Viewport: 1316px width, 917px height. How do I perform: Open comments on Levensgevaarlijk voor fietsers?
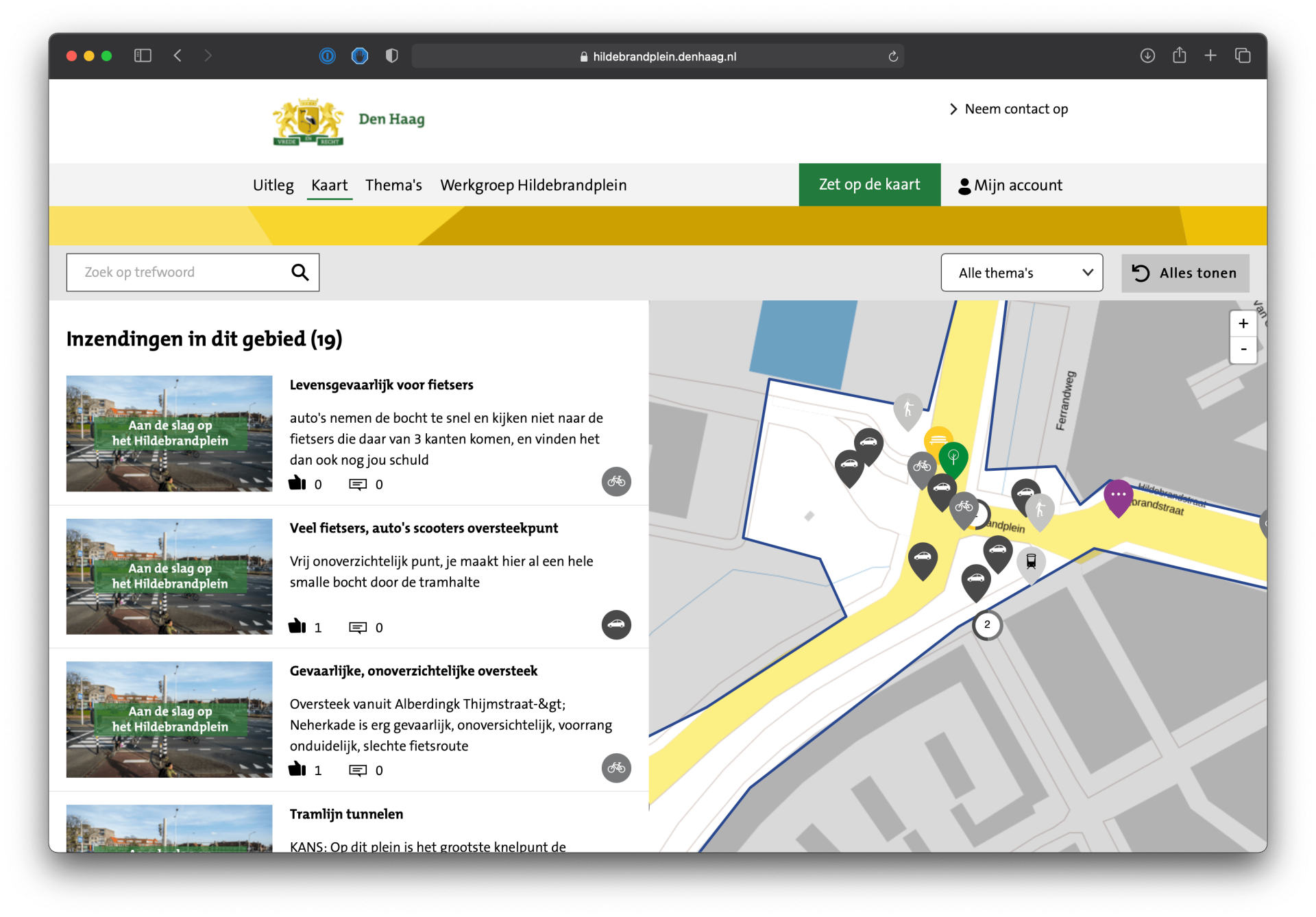click(x=358, y=485)
